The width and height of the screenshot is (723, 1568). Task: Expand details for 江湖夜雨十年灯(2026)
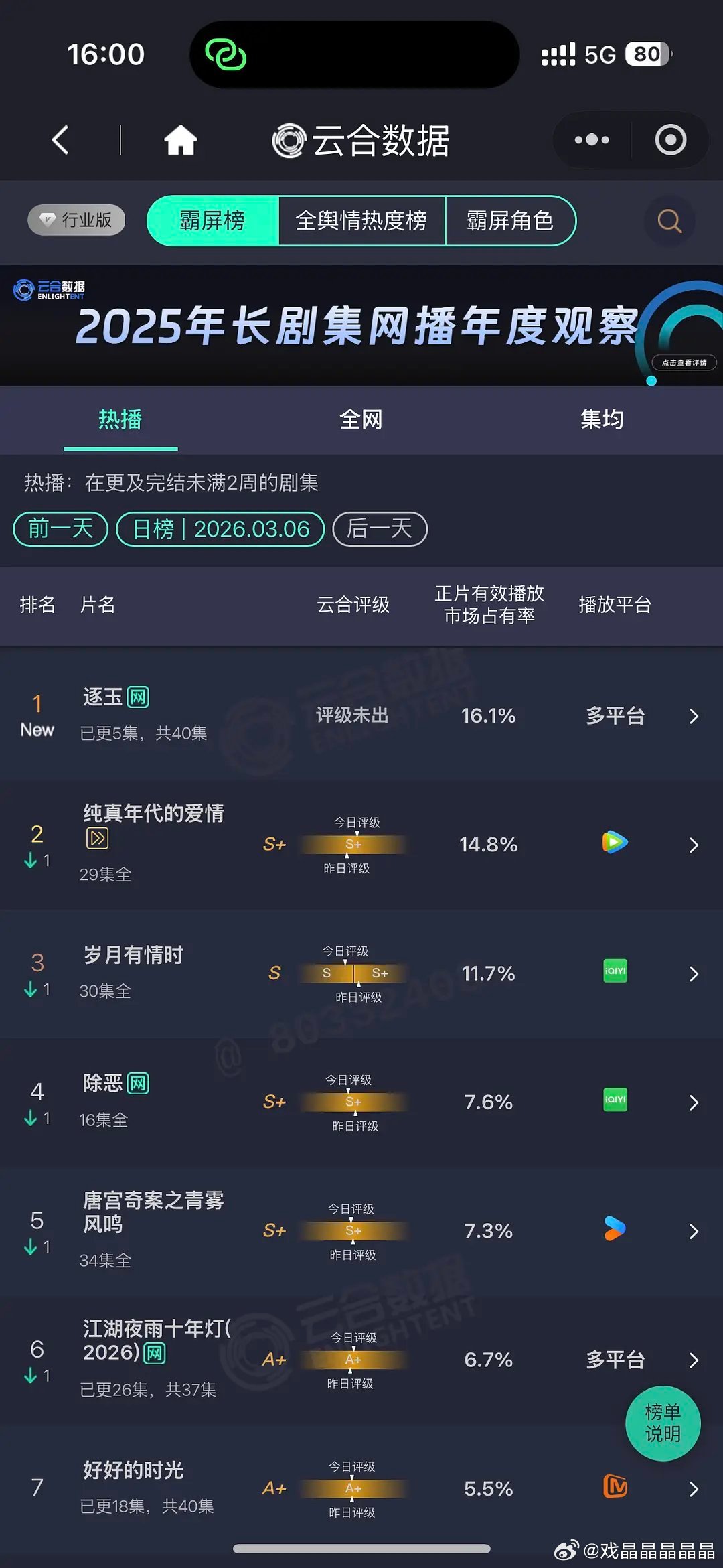[x=694, y=1360]
